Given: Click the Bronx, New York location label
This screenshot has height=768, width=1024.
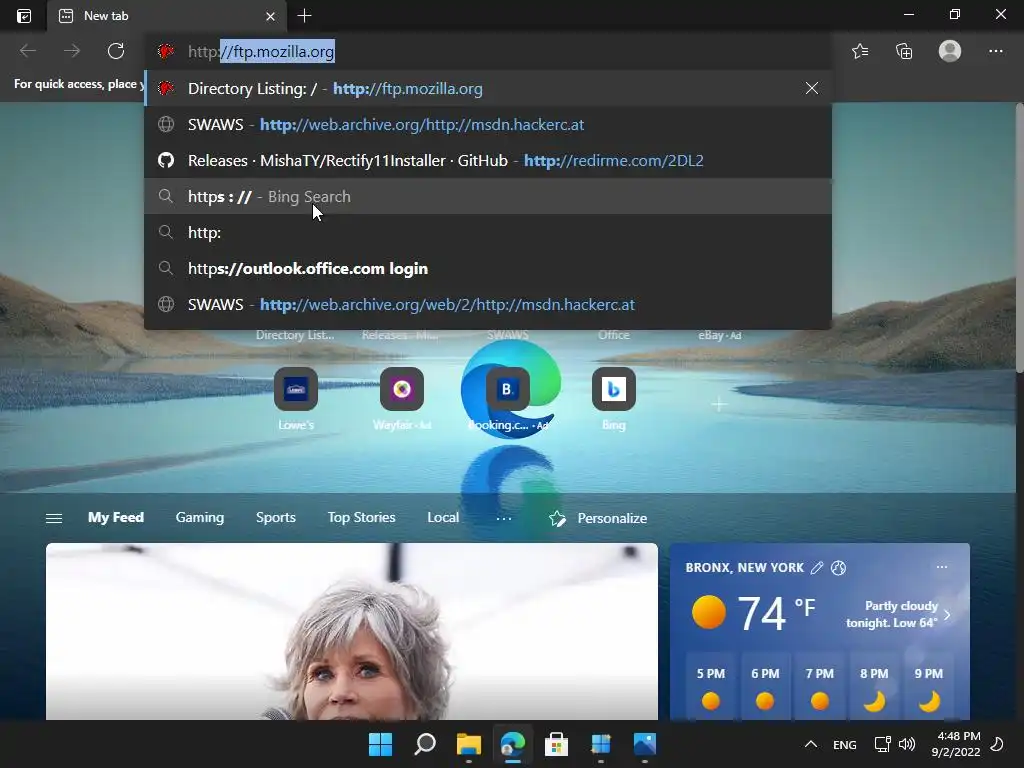Looking at the screenshot, I should tap(744, 568).
